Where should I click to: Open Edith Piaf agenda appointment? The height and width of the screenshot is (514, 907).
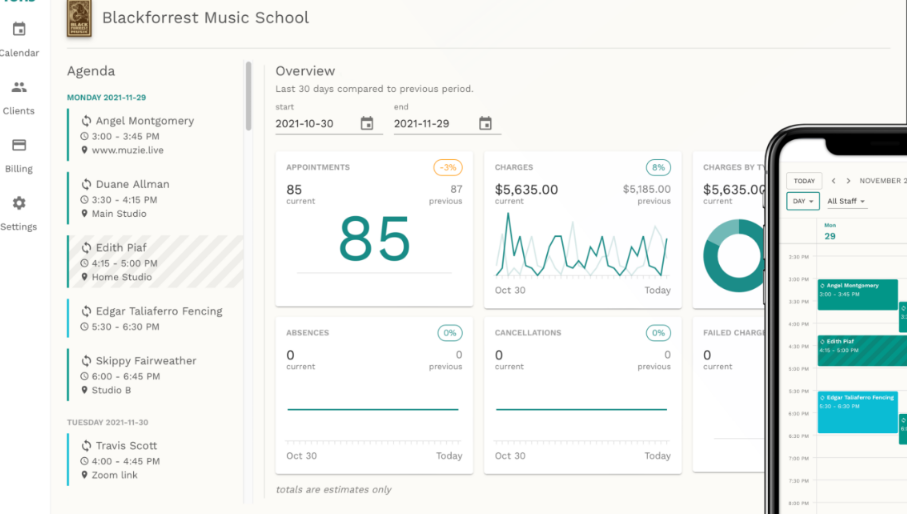(155, 261)
